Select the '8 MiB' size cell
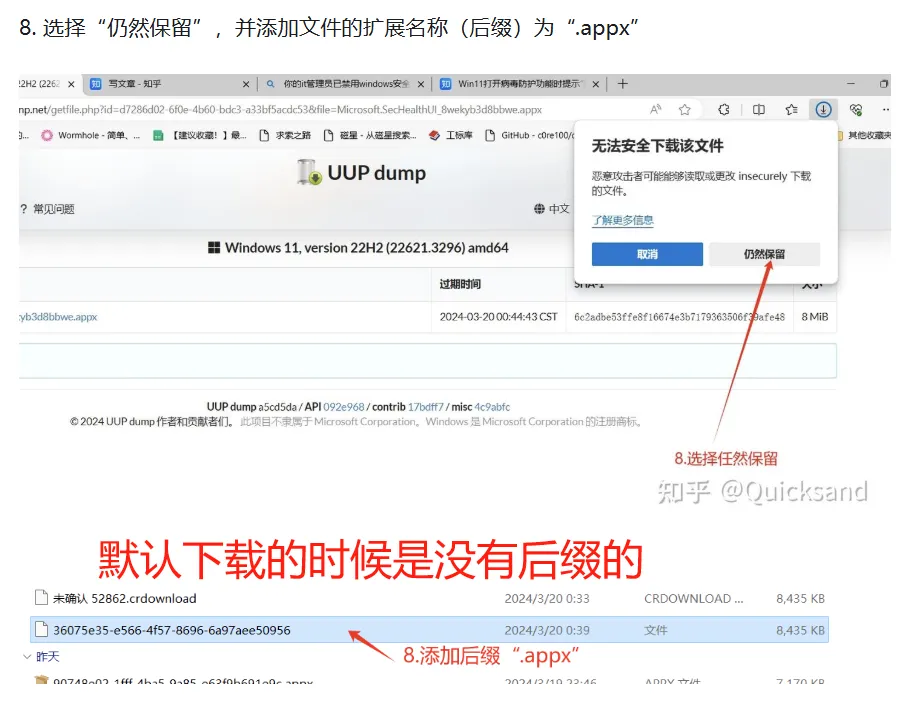The width and height of the screenshot is (911, 707). [x=815, y=317]
